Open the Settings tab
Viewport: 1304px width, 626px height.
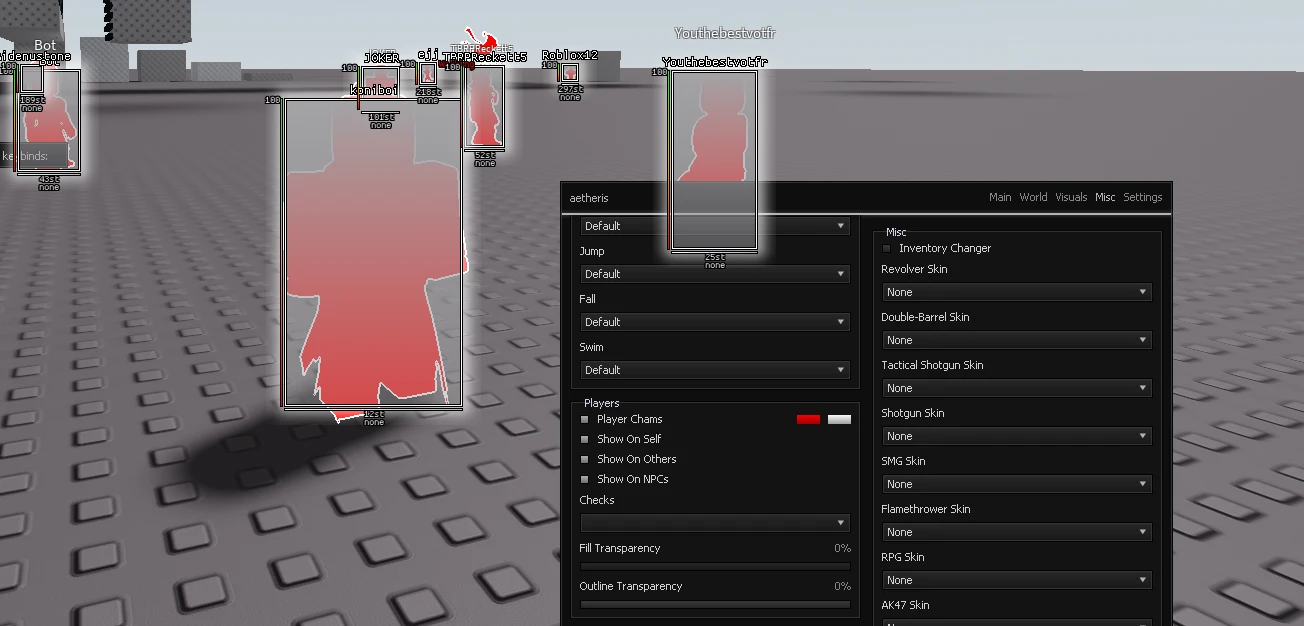pos(1143,197)
